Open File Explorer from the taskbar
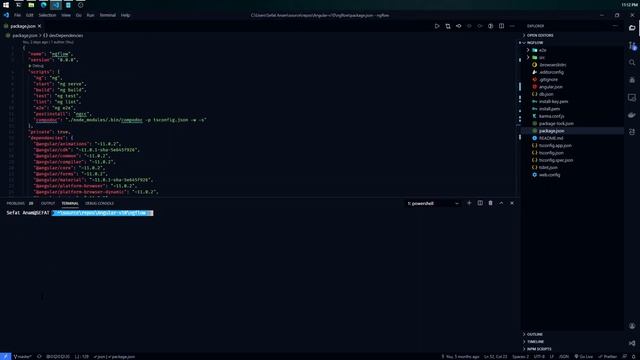The height and width of the screenshot is (360, 640). [31, 5]
